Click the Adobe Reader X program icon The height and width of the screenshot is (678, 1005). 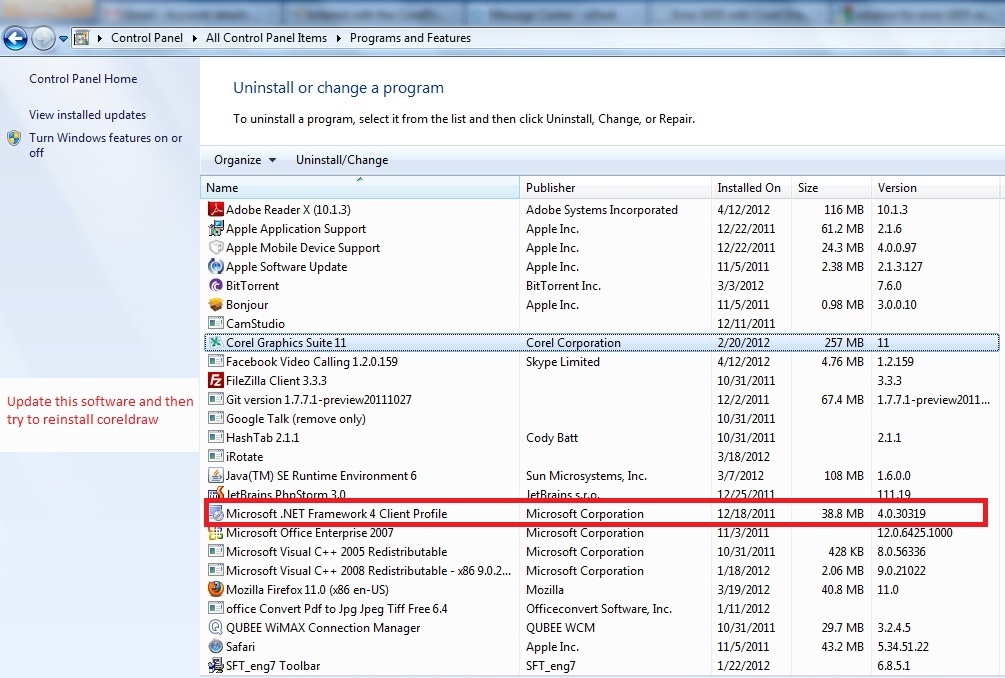[x=215, y=210]
